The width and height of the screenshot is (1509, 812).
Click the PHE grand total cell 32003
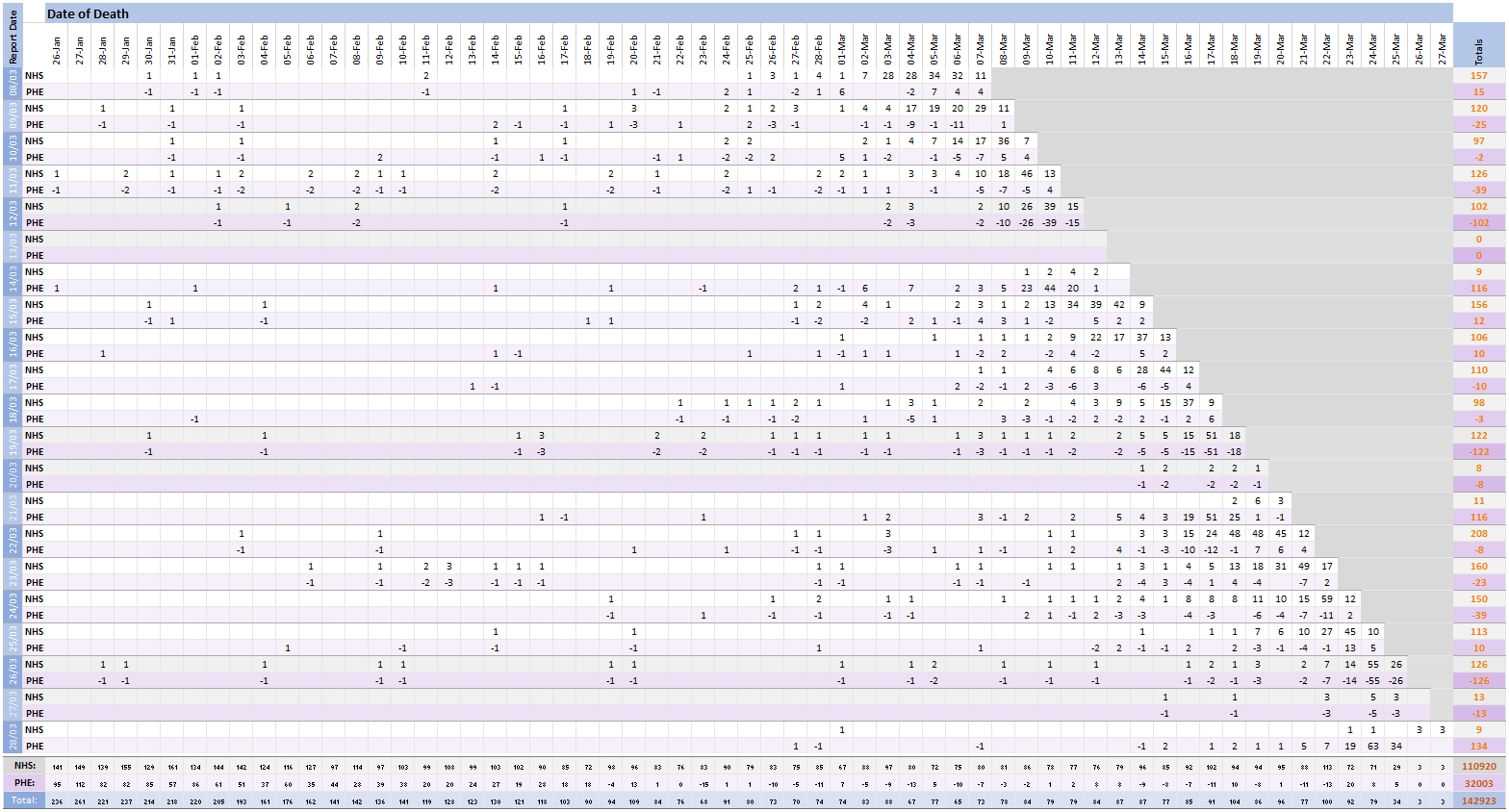tap(1479, 784)
